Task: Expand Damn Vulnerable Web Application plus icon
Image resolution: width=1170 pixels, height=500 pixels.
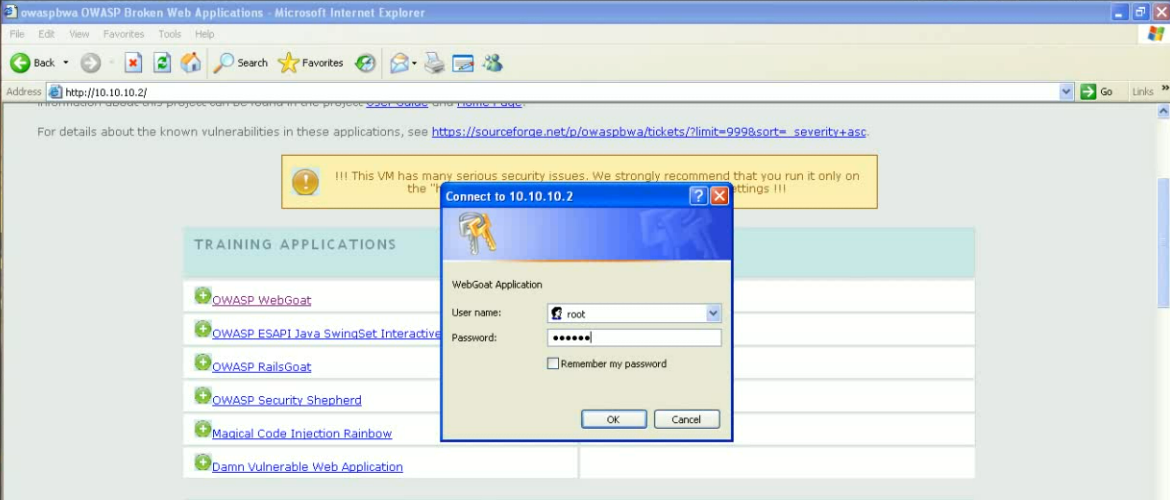Action: (202, 462)
